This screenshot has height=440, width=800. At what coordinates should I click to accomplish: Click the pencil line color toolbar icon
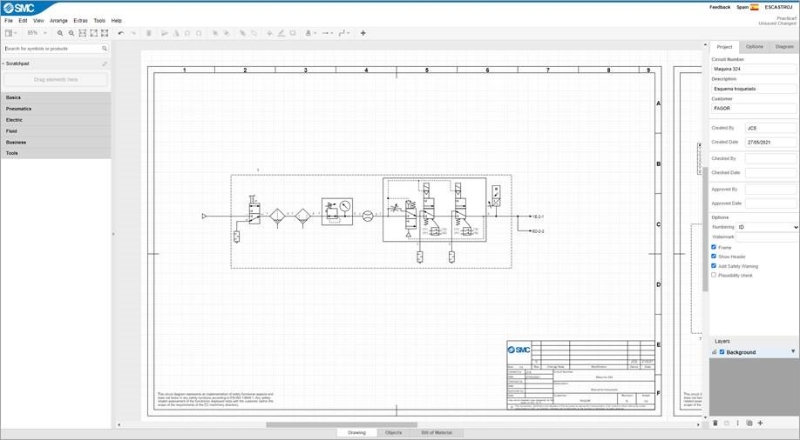(x=281, y=33)
